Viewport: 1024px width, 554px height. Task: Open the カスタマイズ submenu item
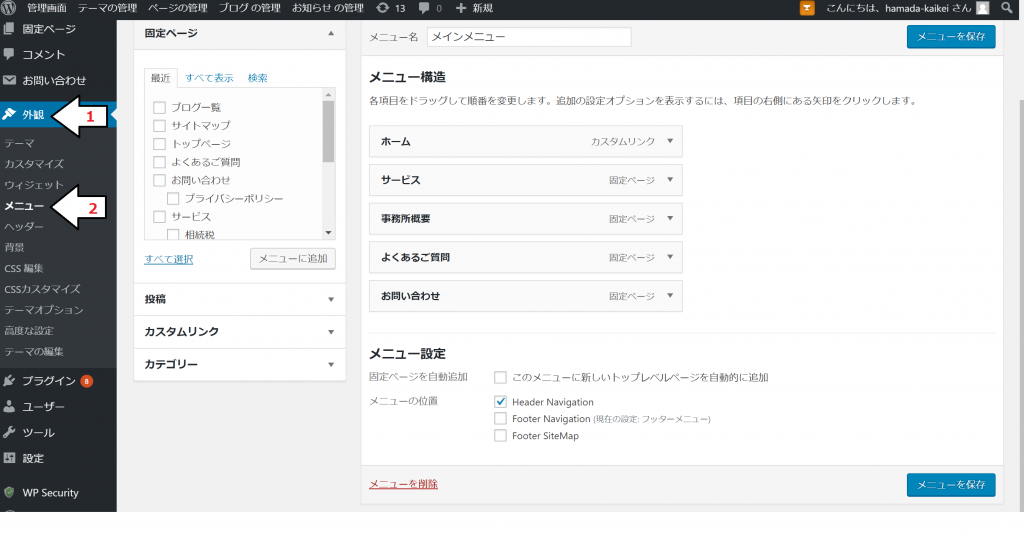pos(34,164)
